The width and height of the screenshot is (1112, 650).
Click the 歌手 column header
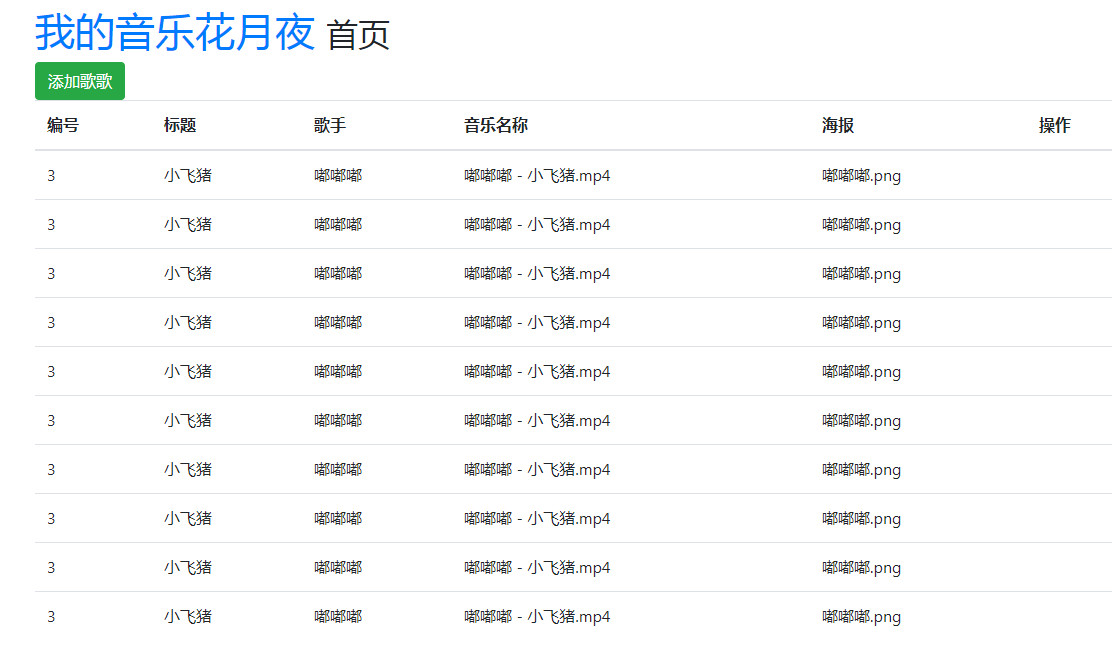pos(326,125)
